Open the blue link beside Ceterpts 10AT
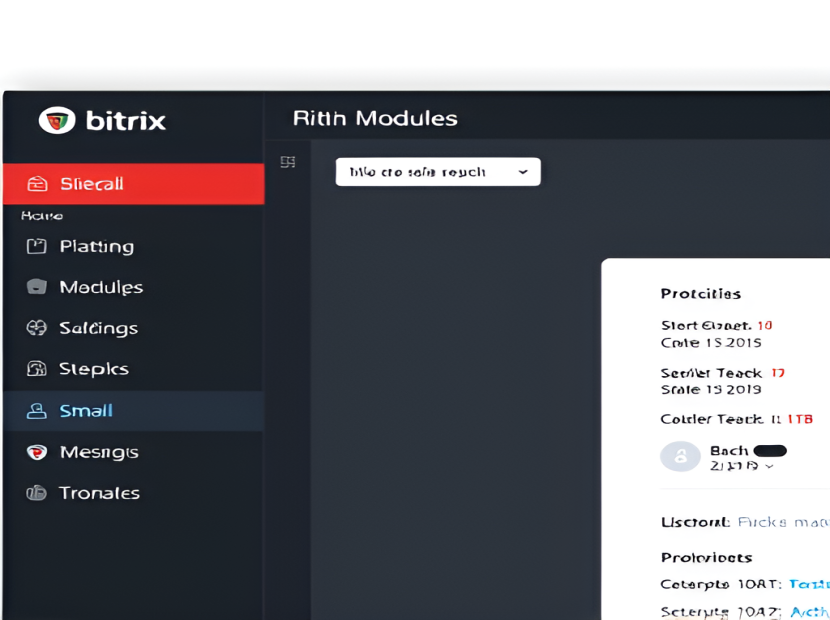Viewport: 830px width, 620px height. click(809, 584)
